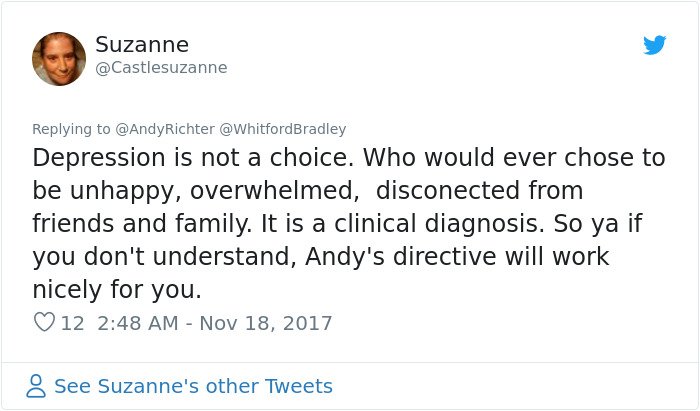This screenshot has width=700, height=411.
Task: Click the Nov 18, 2017 date
Action: point(266,323)
